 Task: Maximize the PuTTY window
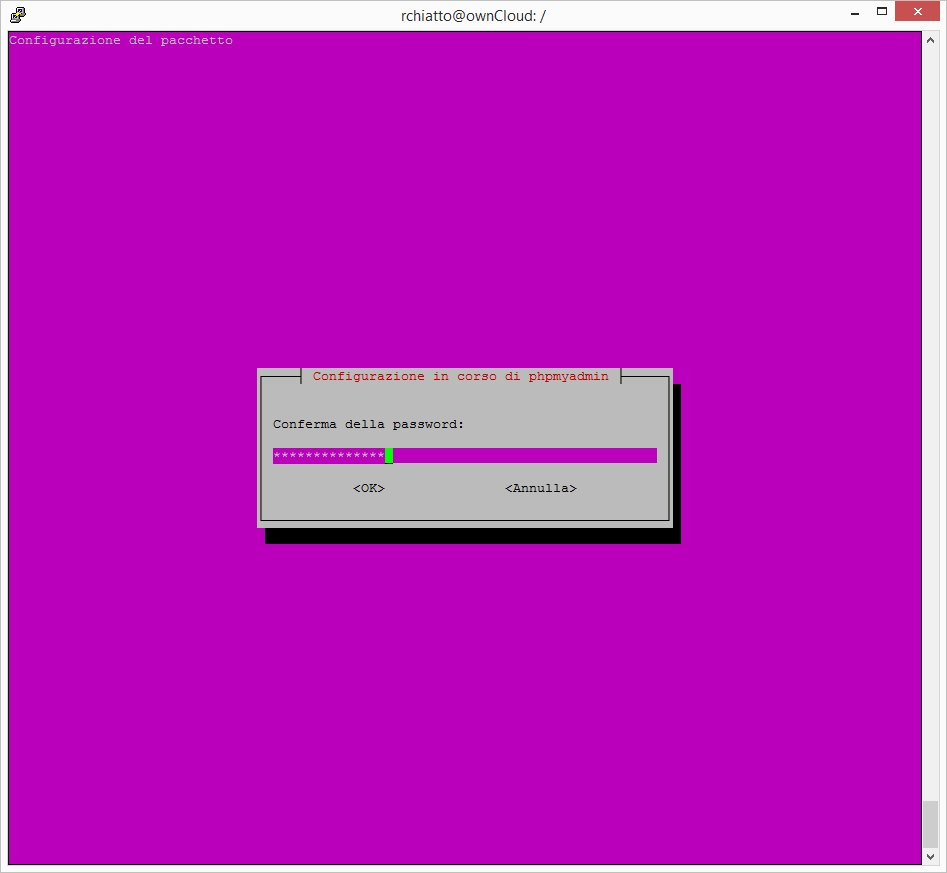[x=882, y=11]
